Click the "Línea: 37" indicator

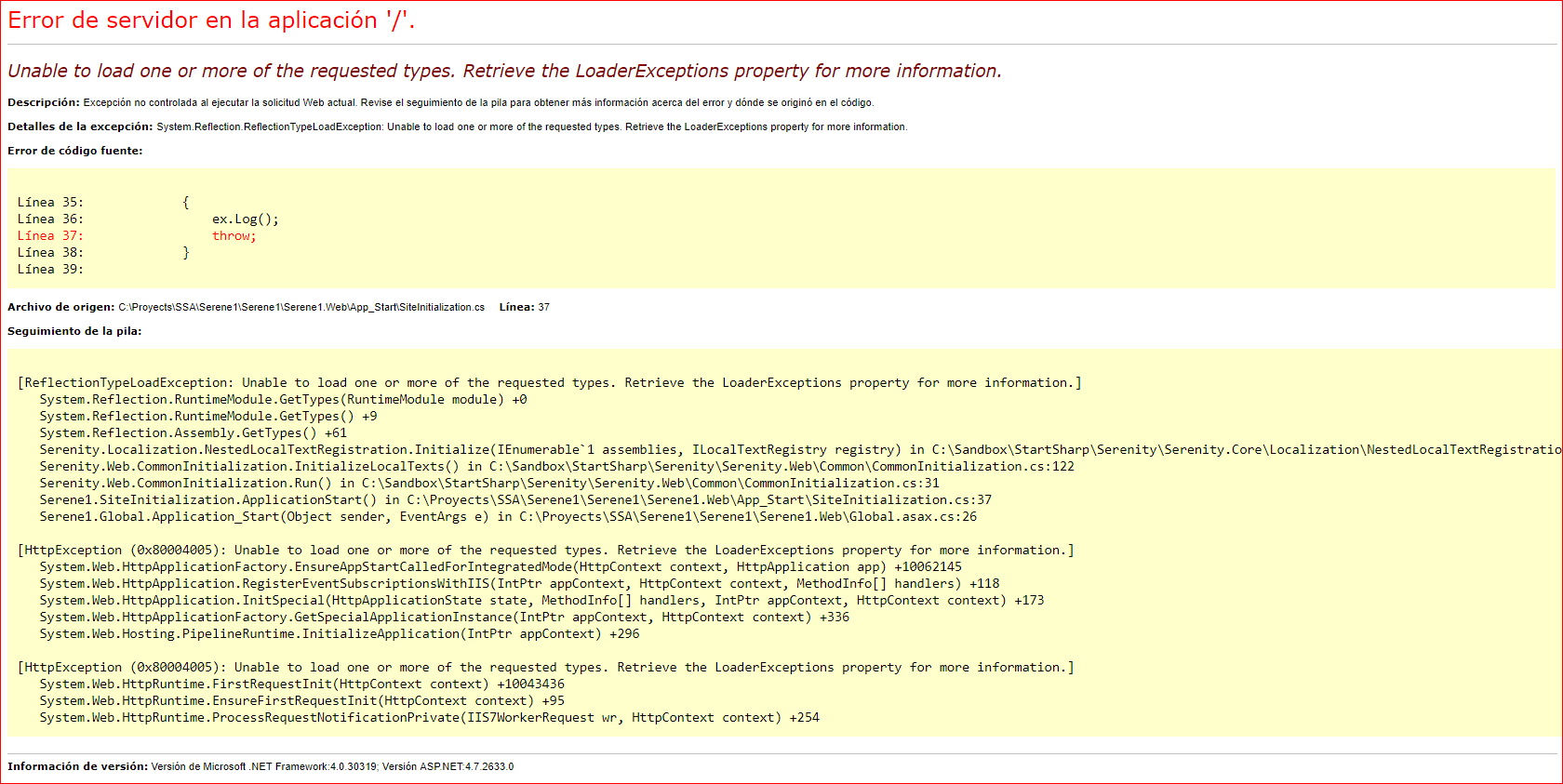(x=525, y=307)
